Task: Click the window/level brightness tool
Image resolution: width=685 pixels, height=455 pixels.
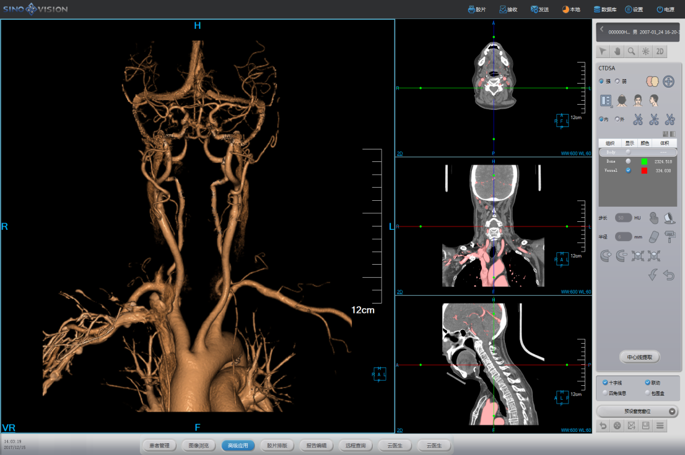Action: pyautogui.click(x=645, y=51)
